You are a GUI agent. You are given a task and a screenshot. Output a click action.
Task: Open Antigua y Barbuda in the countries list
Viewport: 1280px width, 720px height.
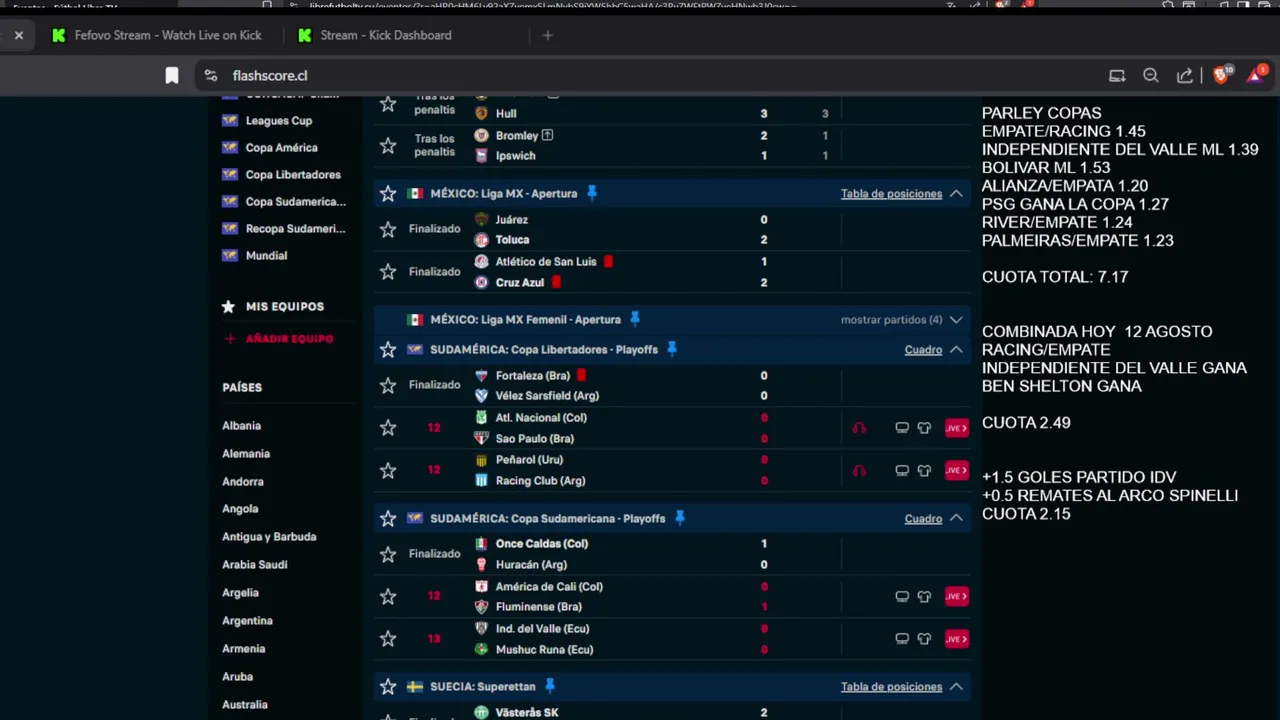click(x=269, y=537)
